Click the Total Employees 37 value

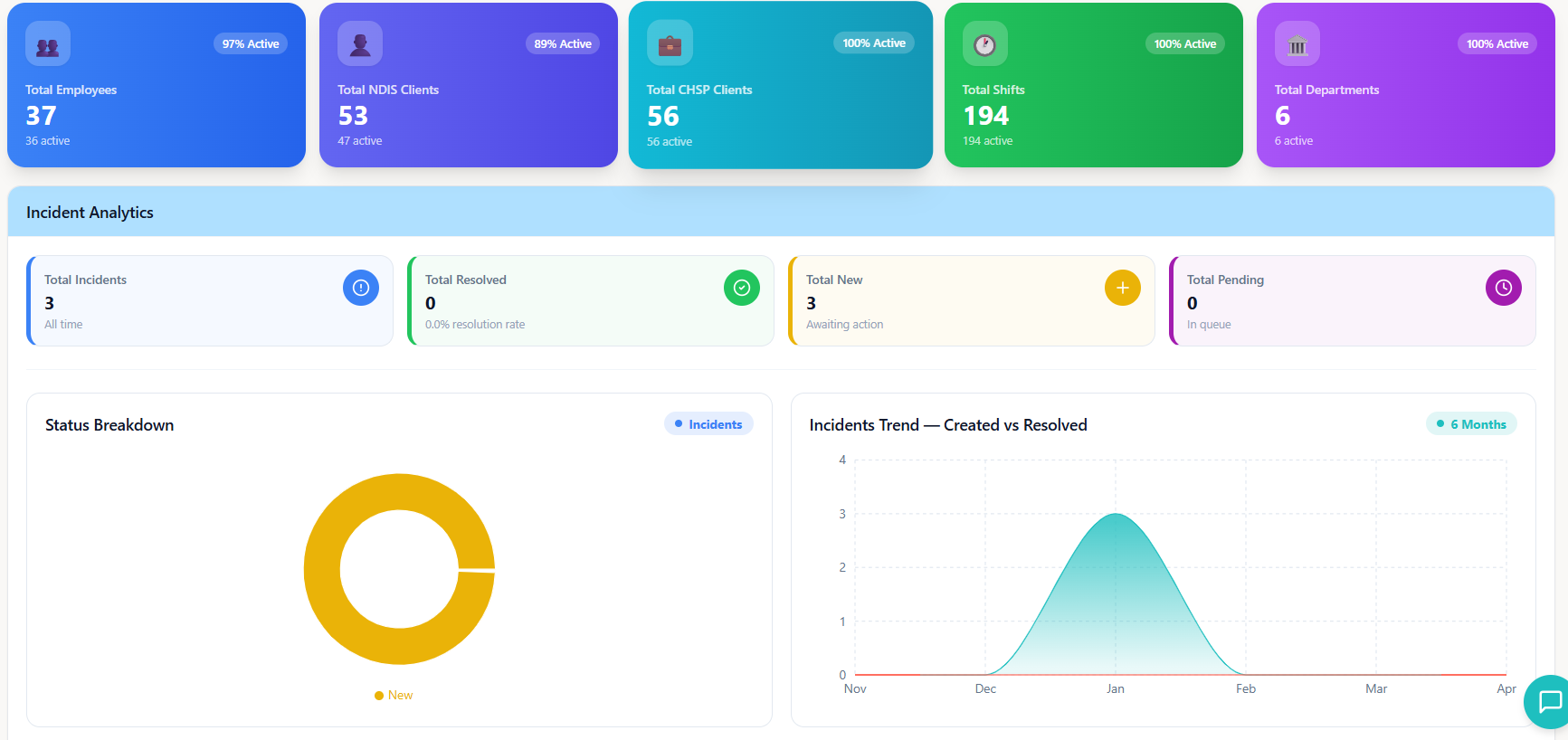41,116
